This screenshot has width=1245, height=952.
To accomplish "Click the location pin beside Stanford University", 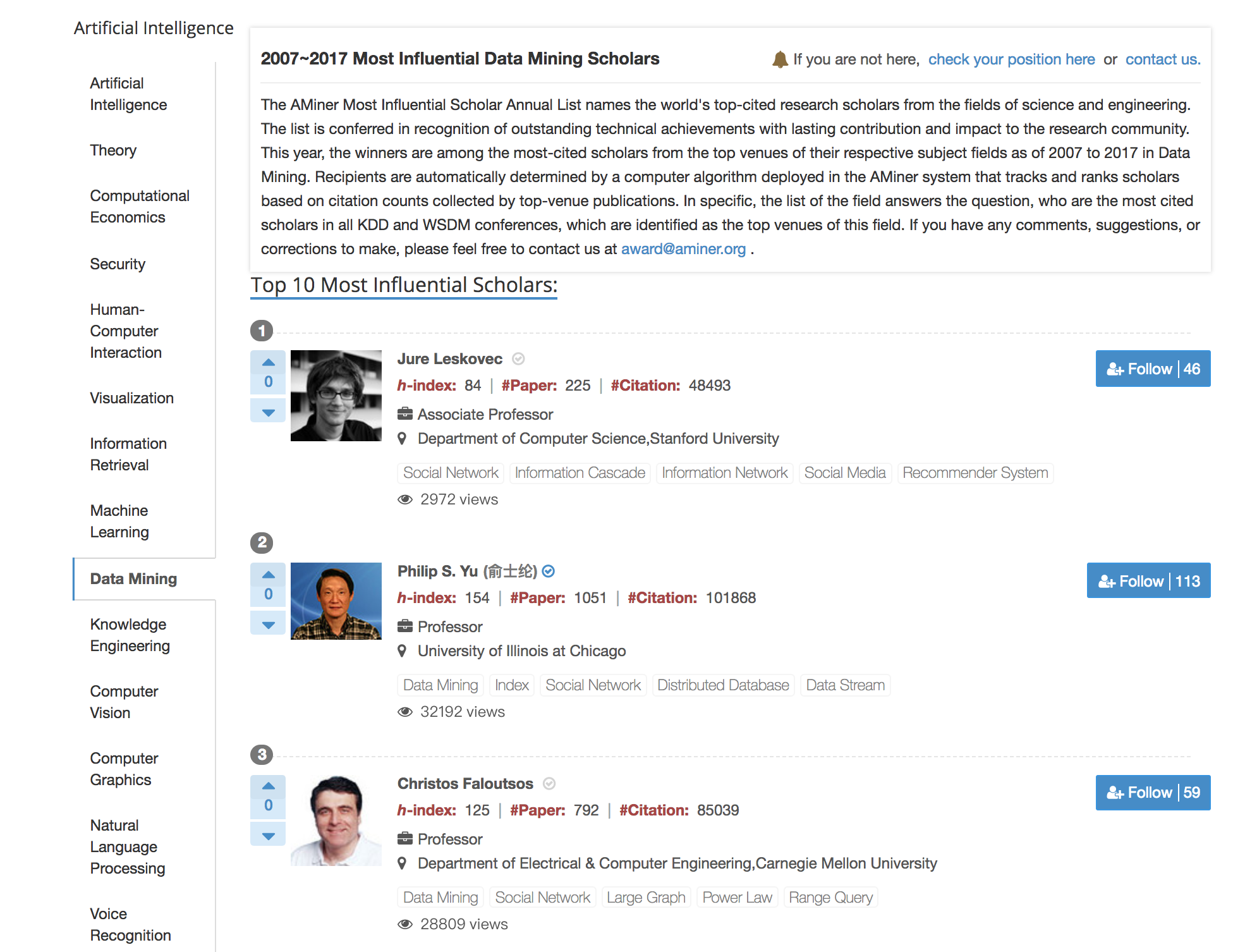I will coord(402,438).
